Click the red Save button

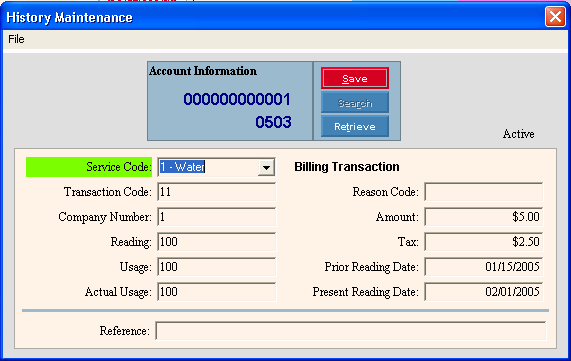355,78
